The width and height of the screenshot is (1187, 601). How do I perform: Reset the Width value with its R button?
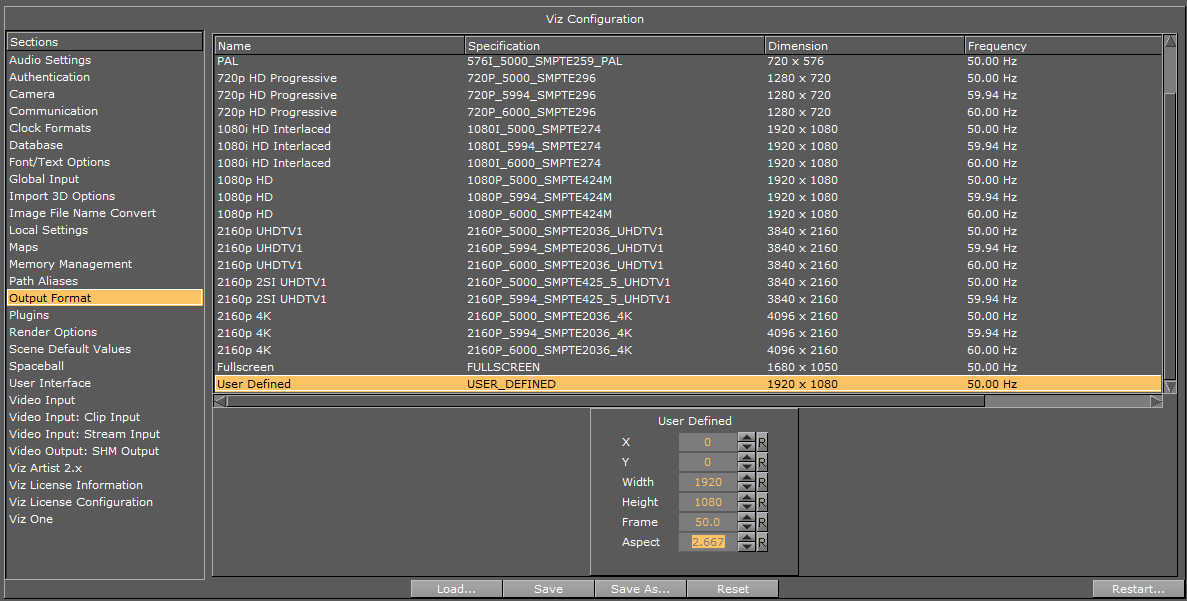coord(762,482)
